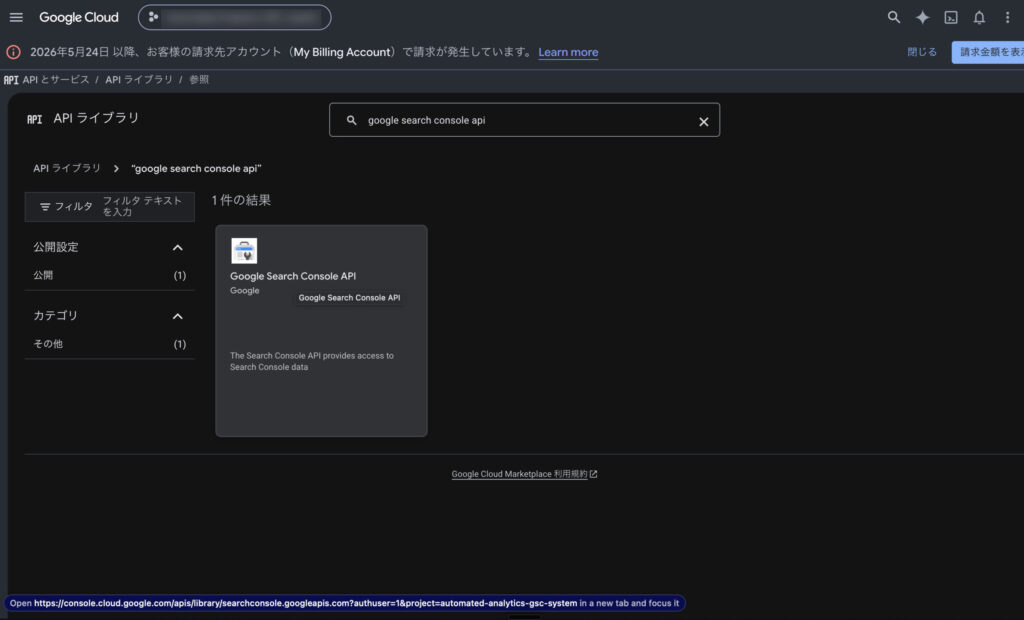The height and width of the screenshot is (620, 1024).
Task: Click the results breadcrumb chevron arrow
Action: 116,169
